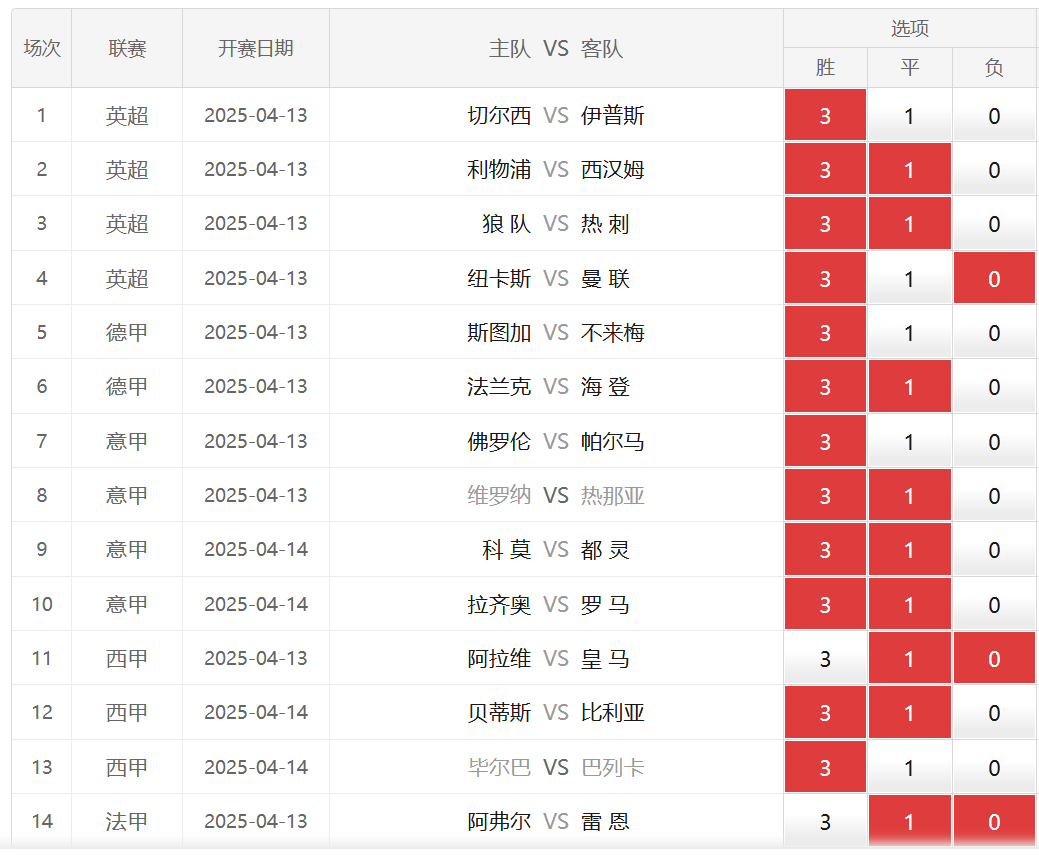Viewport: 1039px width, 855px height.
Task: Click the 主队 VS 客队 header
Action: (556, 48)
